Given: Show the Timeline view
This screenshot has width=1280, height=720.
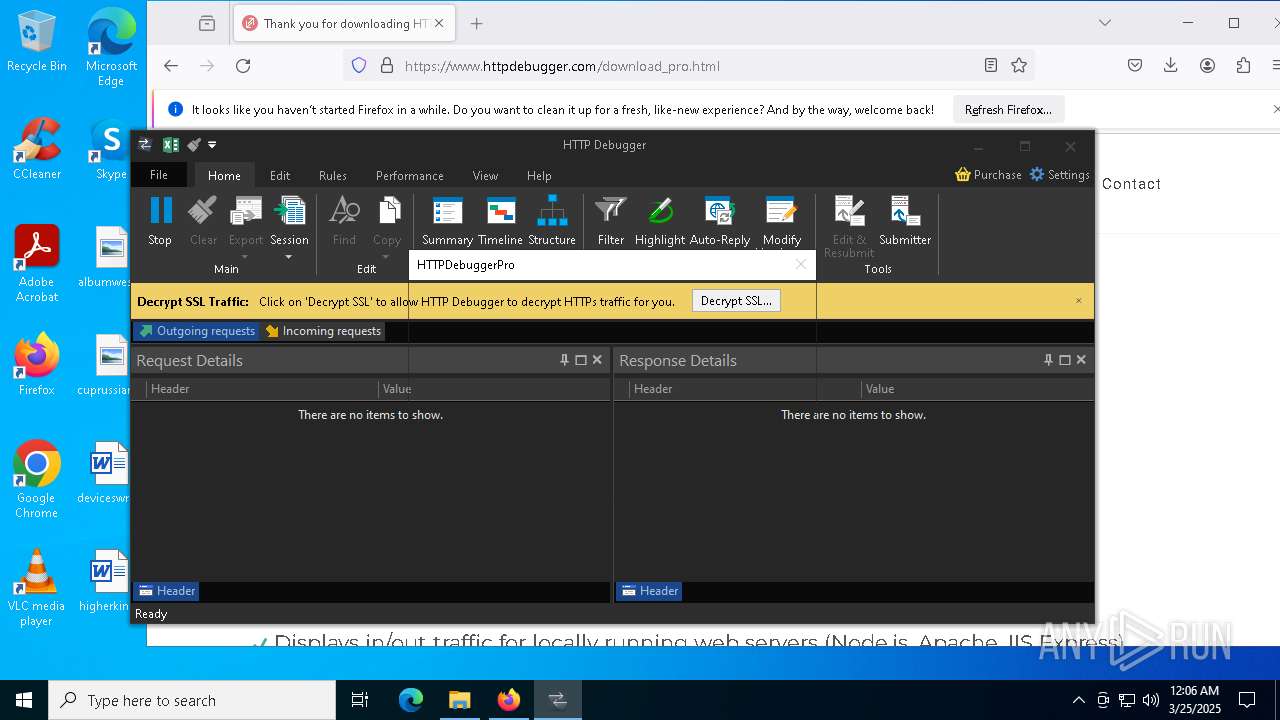Looking at the screenshot, I should (500, 221).
